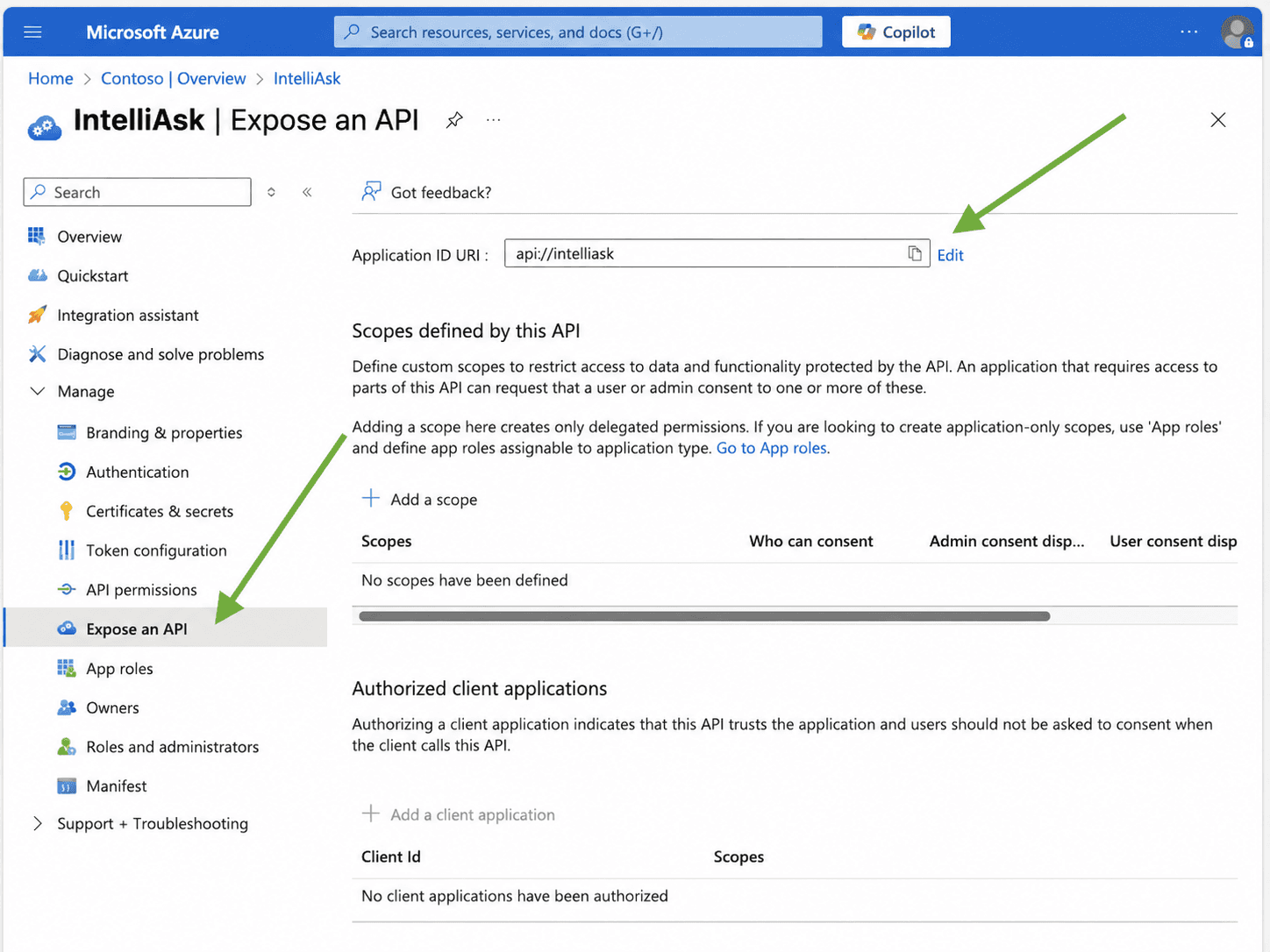Image resolution: width=1270 pixels, height=952 pixels.
Task: Click Add a client application
Action: 459,814
